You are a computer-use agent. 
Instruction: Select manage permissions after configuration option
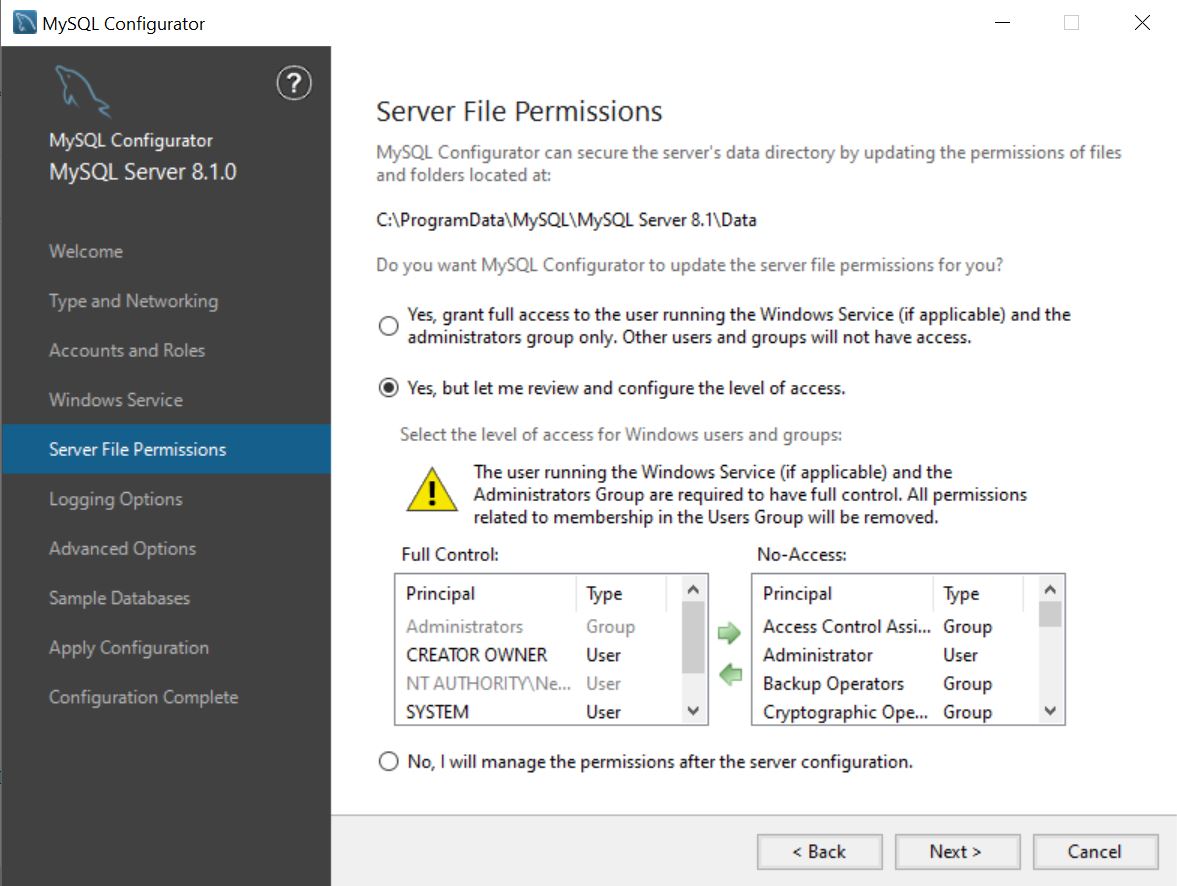click(x=388, y=761)
